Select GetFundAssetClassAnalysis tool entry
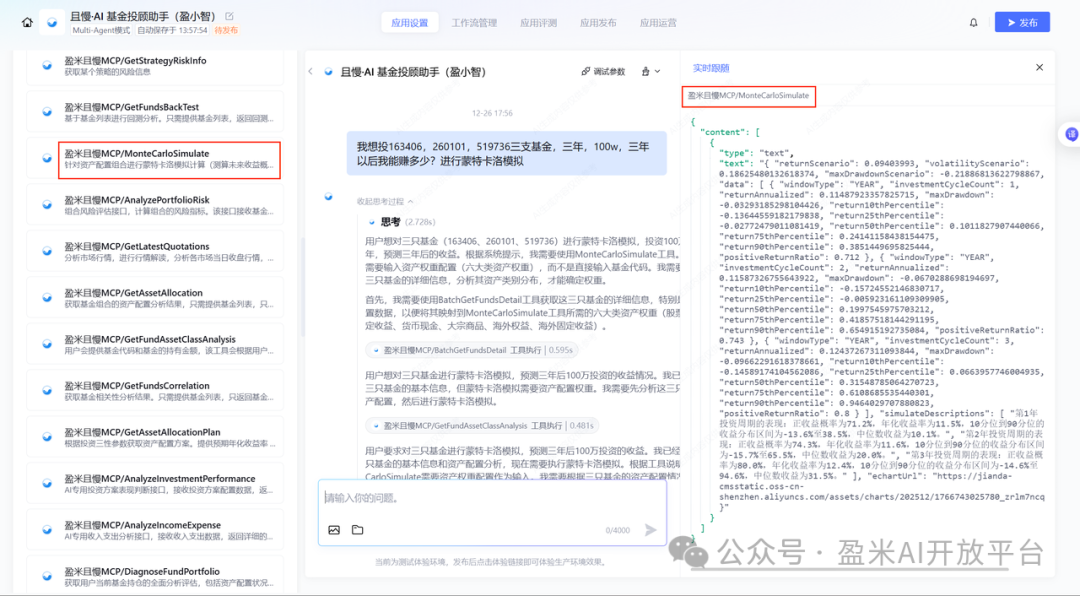Viewport: 1080px width, 596px height. (155, 345)
